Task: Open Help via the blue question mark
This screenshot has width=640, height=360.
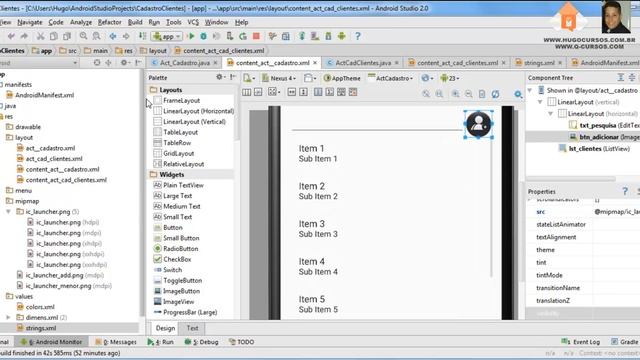Action: tap(358, 36)
